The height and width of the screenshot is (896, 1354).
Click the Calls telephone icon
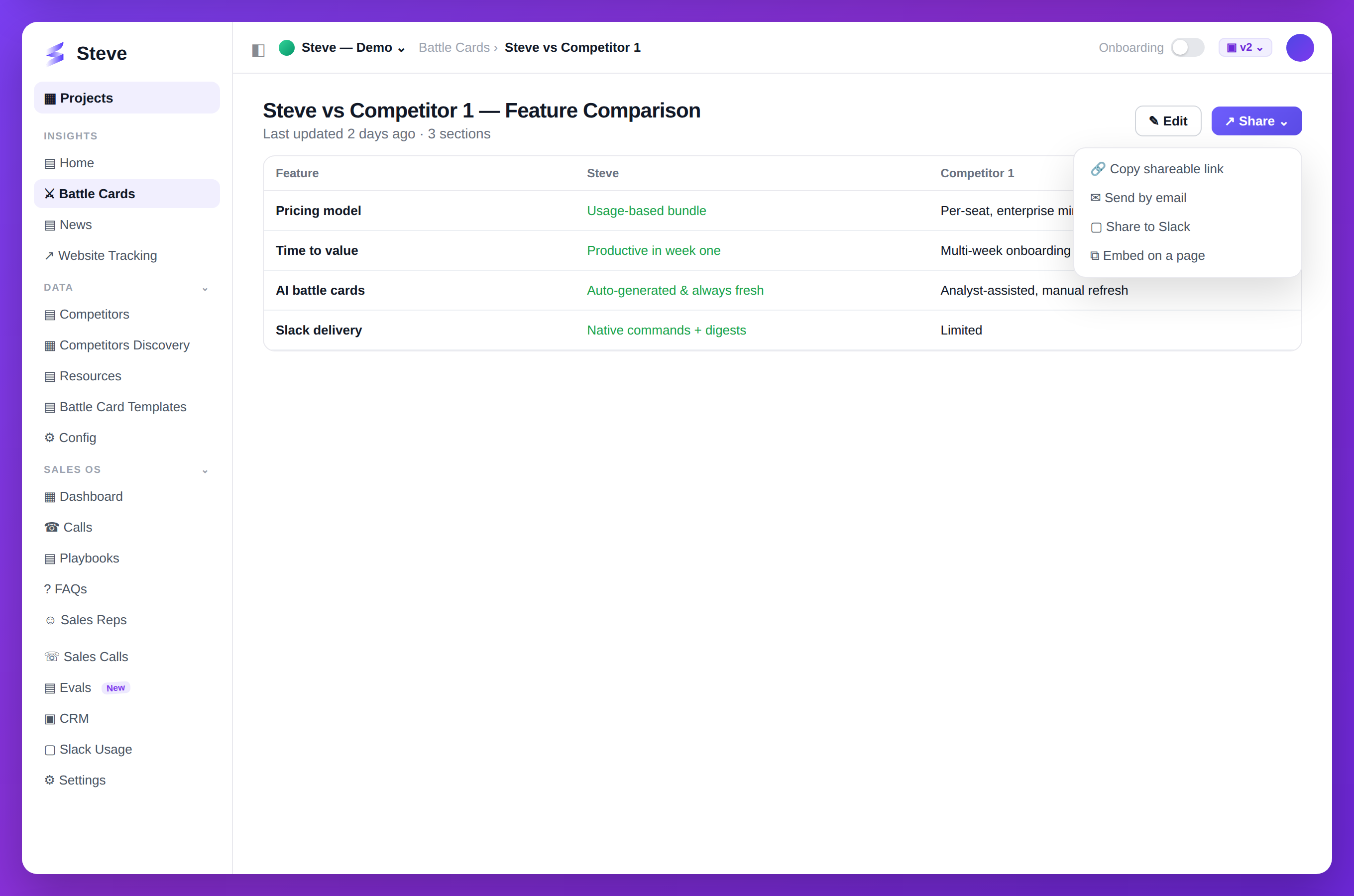point(51,528)
